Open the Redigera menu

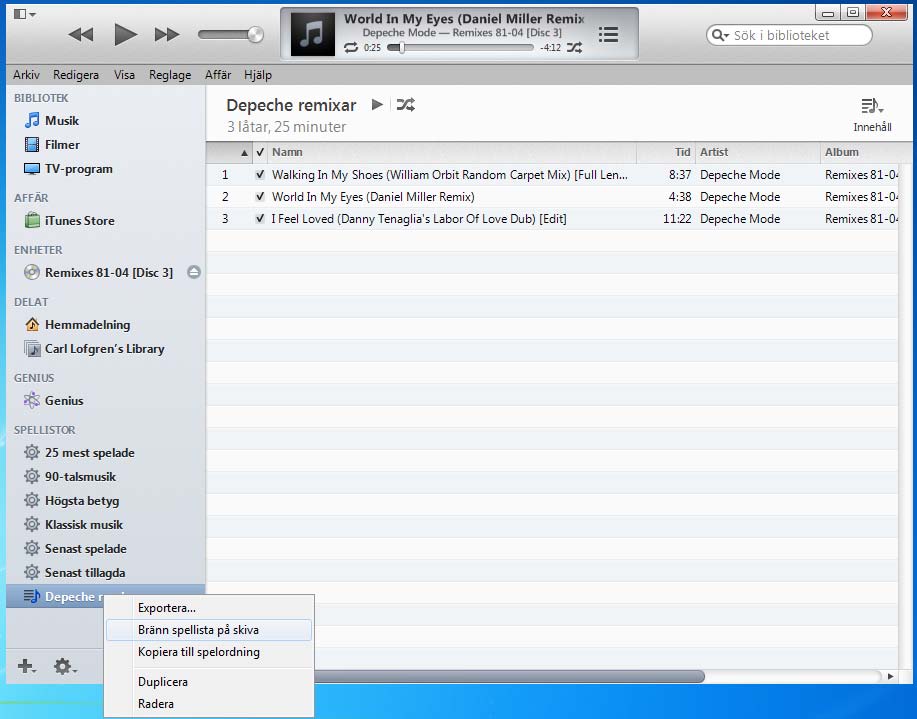pos(76,75)
